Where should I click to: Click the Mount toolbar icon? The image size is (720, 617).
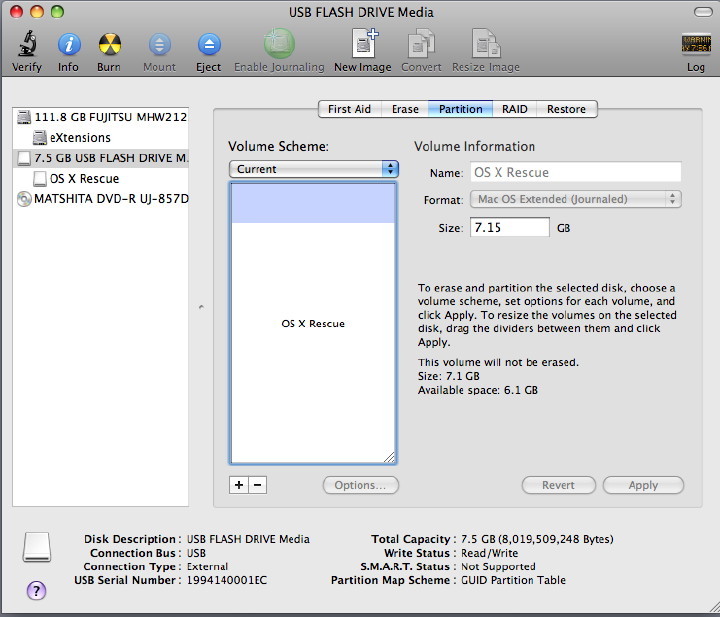[159, 45]
